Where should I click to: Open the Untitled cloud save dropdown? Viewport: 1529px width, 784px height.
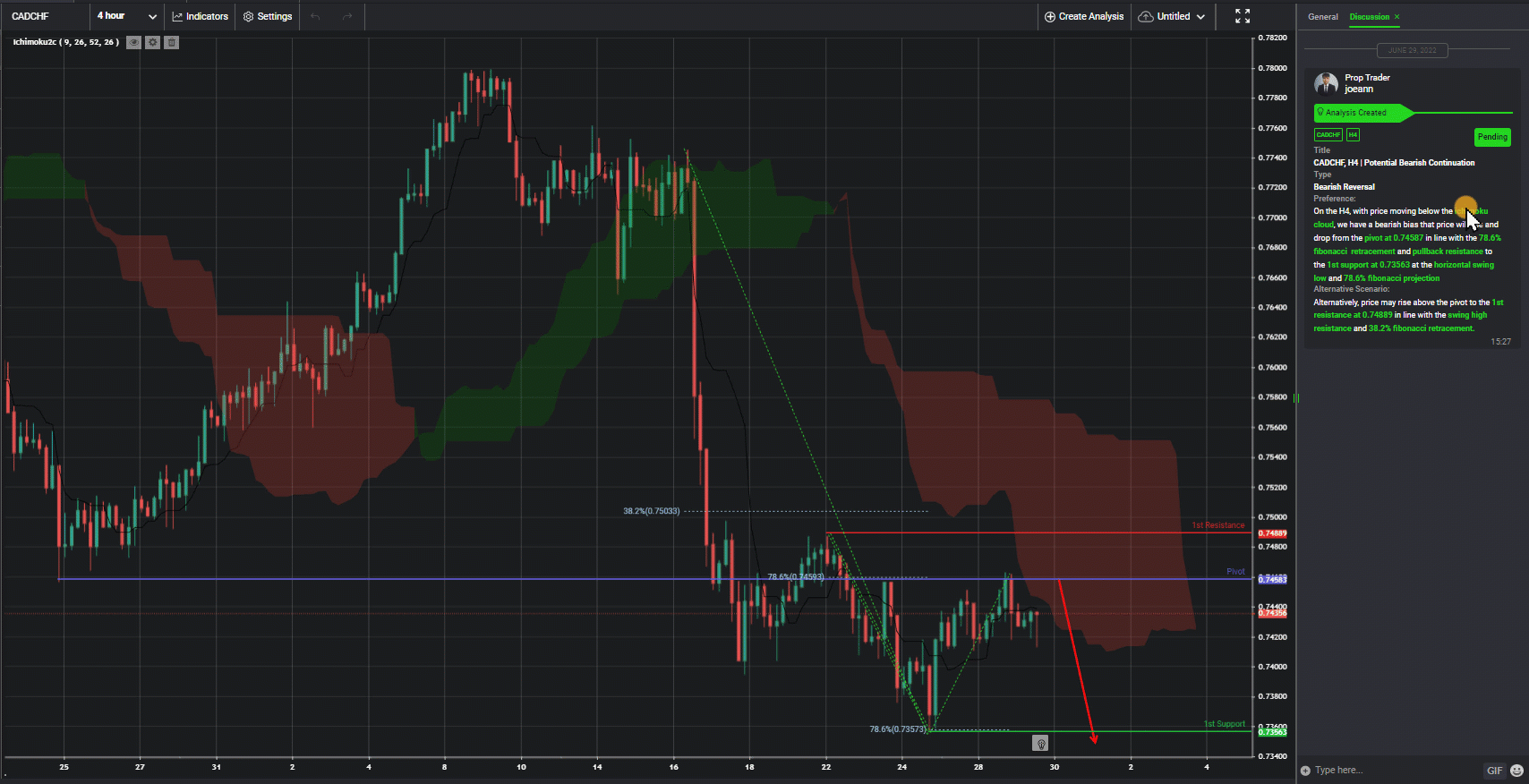click(1172, 16)
